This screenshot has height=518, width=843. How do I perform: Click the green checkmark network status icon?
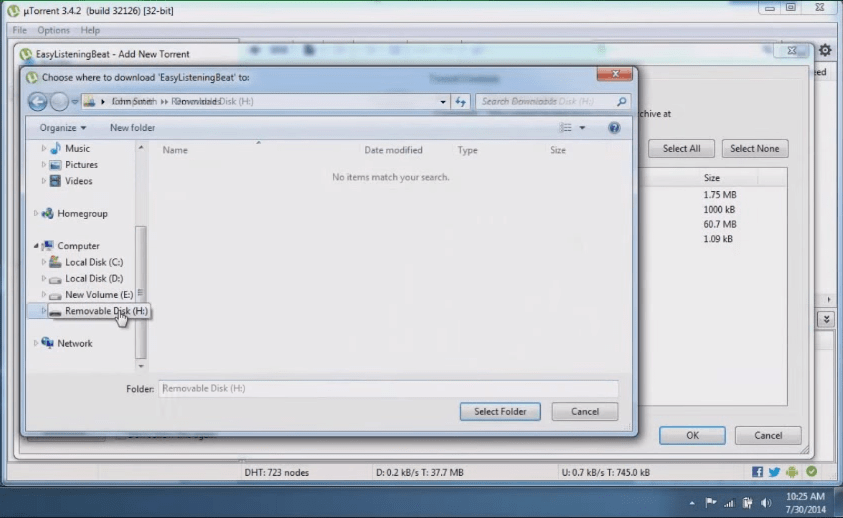tap(812, 472)
